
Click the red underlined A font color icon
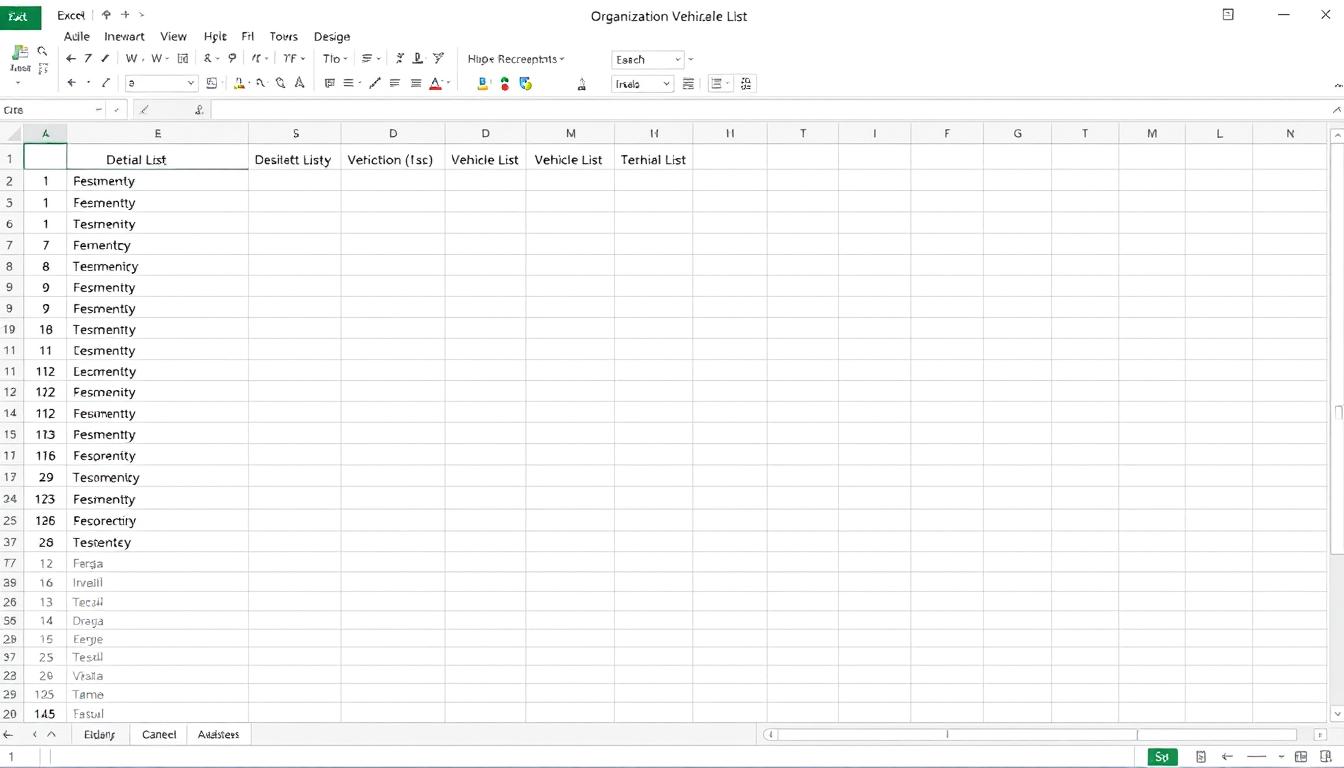[436, 84]
